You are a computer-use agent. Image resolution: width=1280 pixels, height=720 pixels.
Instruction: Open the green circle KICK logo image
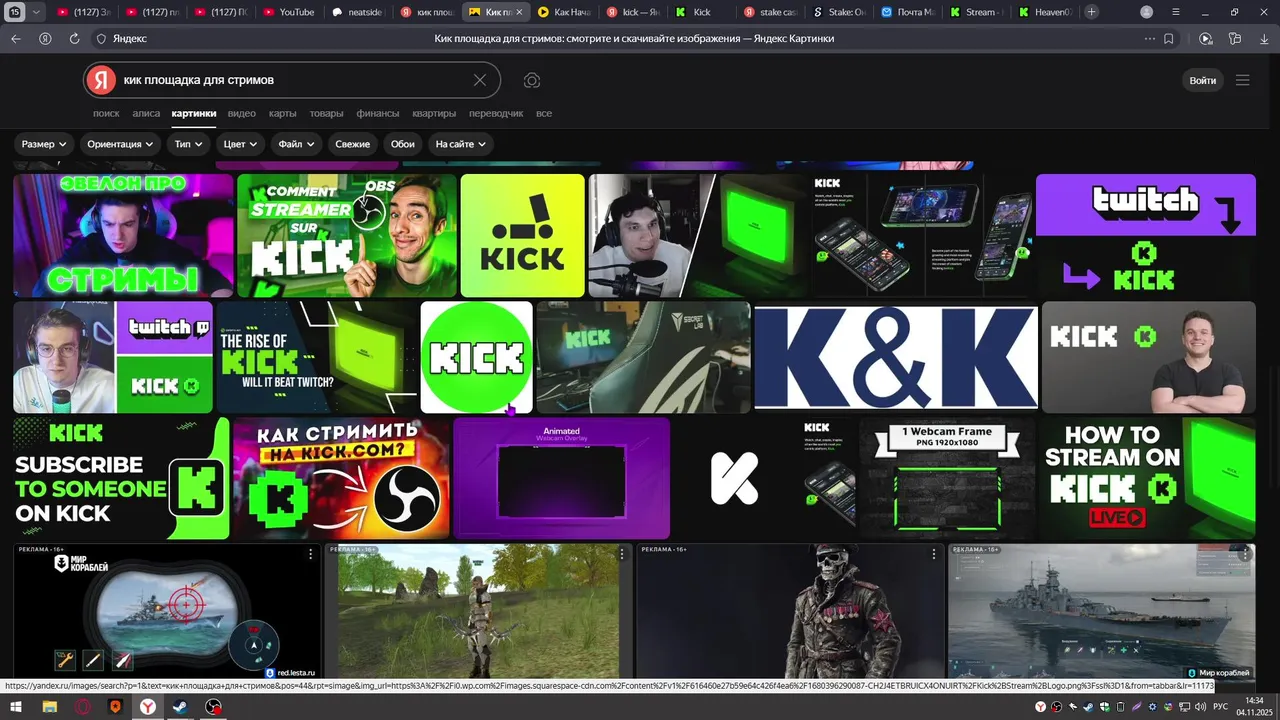[477, 357]
